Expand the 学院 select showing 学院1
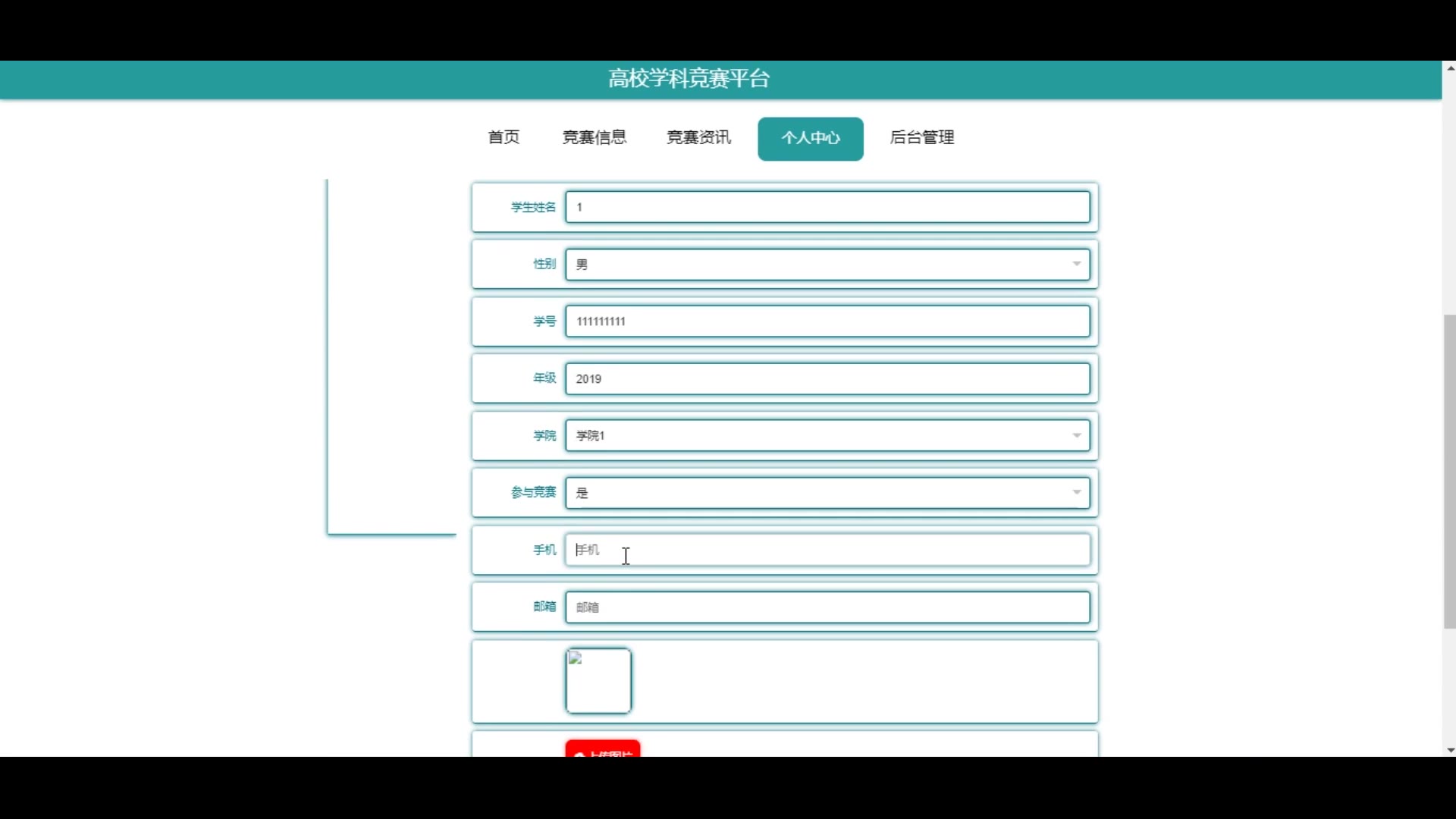The width and height of the screenshot is (1456, 819). [x=819, y=435]
